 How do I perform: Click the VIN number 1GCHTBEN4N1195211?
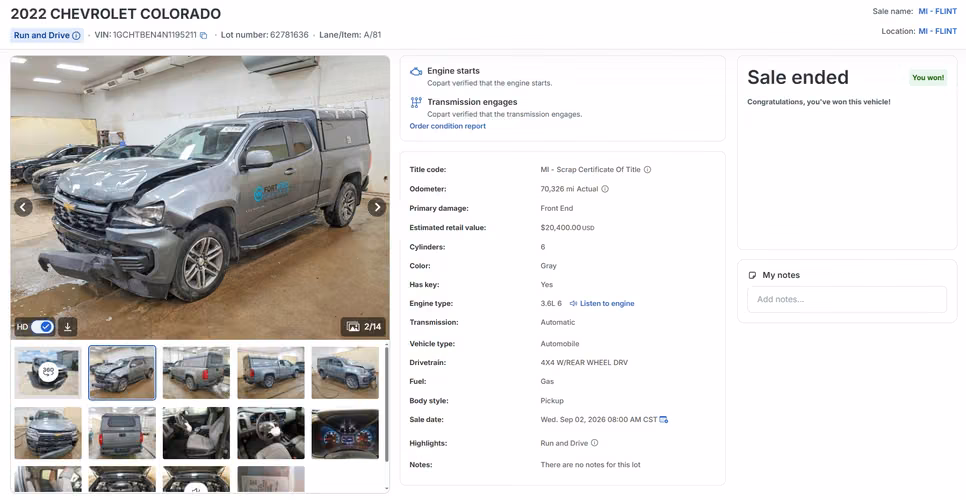point(155,35)
